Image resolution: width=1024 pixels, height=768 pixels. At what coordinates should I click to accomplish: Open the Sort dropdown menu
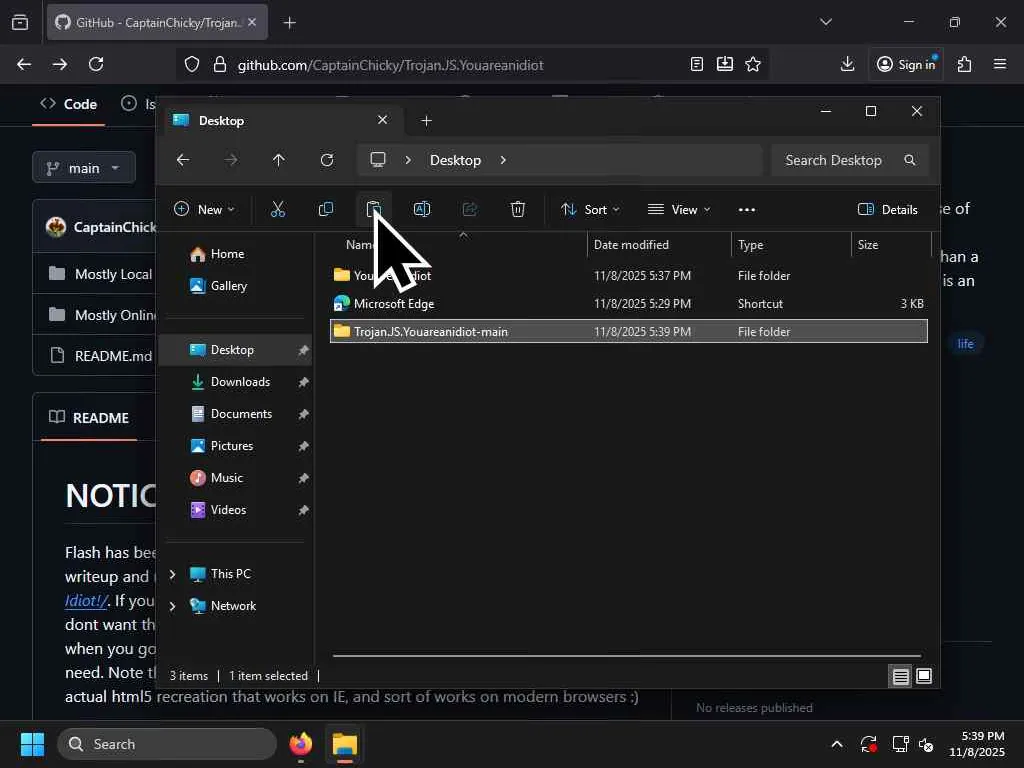pyautogui.click(x=590, y=210)
